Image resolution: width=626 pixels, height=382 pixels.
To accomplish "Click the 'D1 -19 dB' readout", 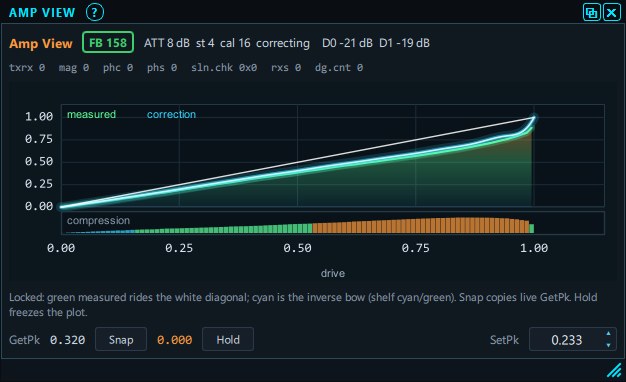I will (404, 43).
